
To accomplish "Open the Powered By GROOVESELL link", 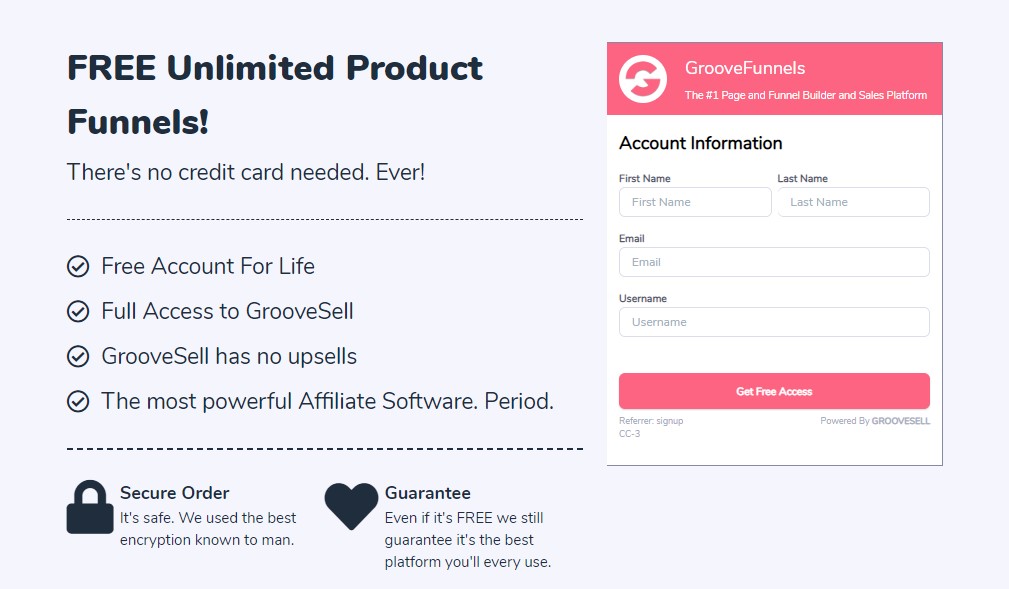I will [x=875, y=421].
